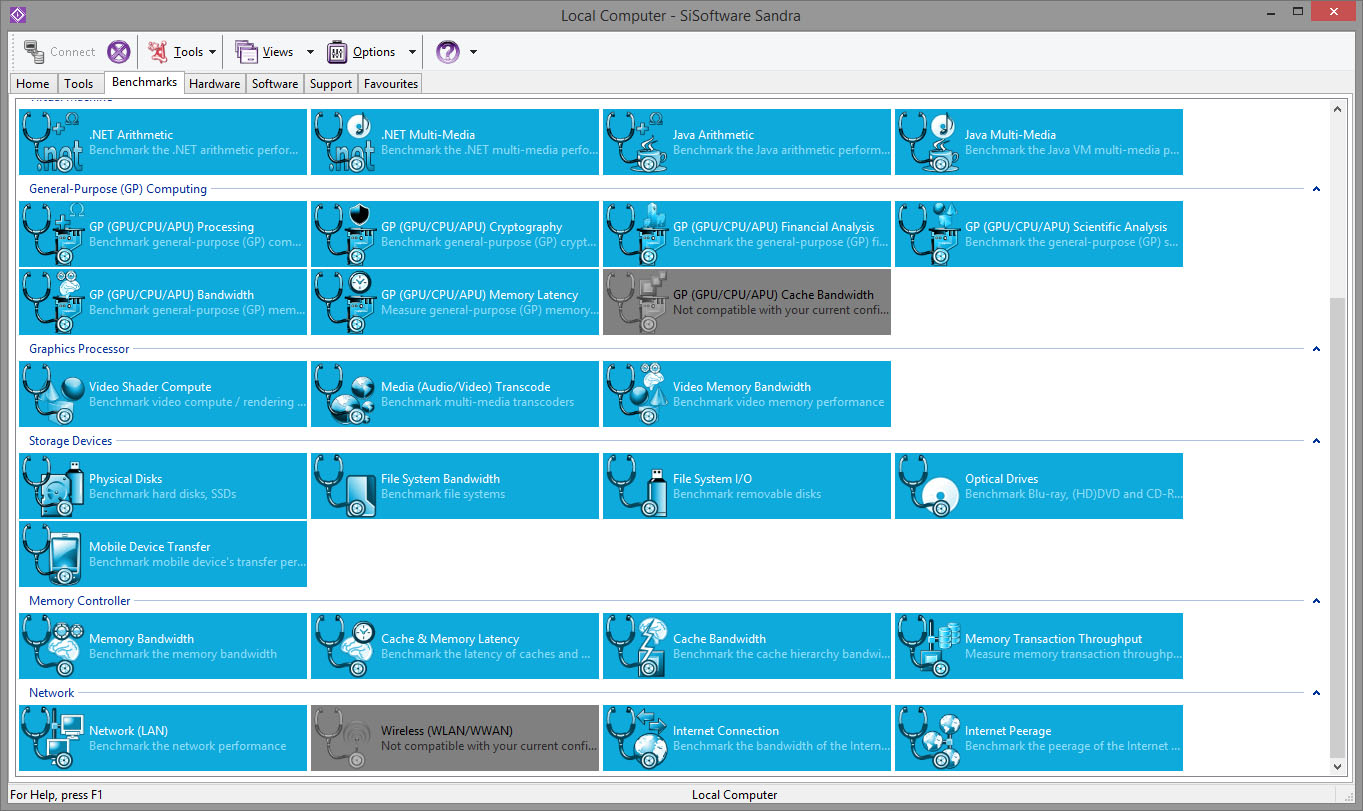Switch to the Tools tab
The height and width of the screenshot is (811, 1363).
point(79,84)
